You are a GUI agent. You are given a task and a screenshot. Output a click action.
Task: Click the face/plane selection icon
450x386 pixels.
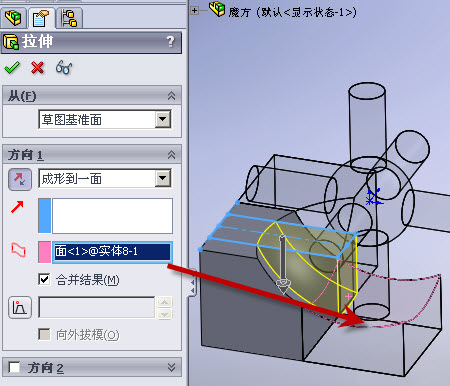coord(18,250)
